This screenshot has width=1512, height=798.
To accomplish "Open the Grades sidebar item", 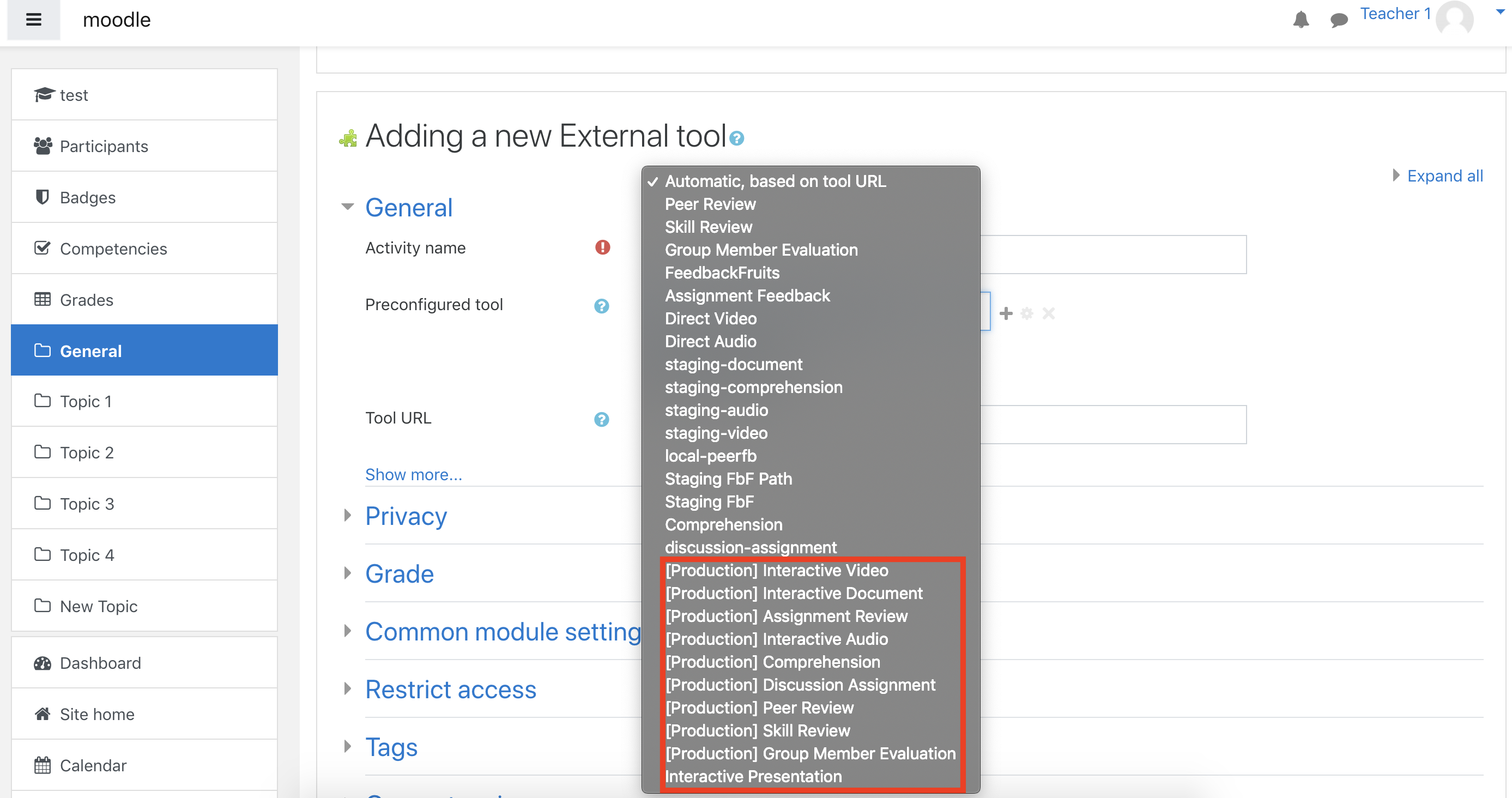I will click(144, 299).
